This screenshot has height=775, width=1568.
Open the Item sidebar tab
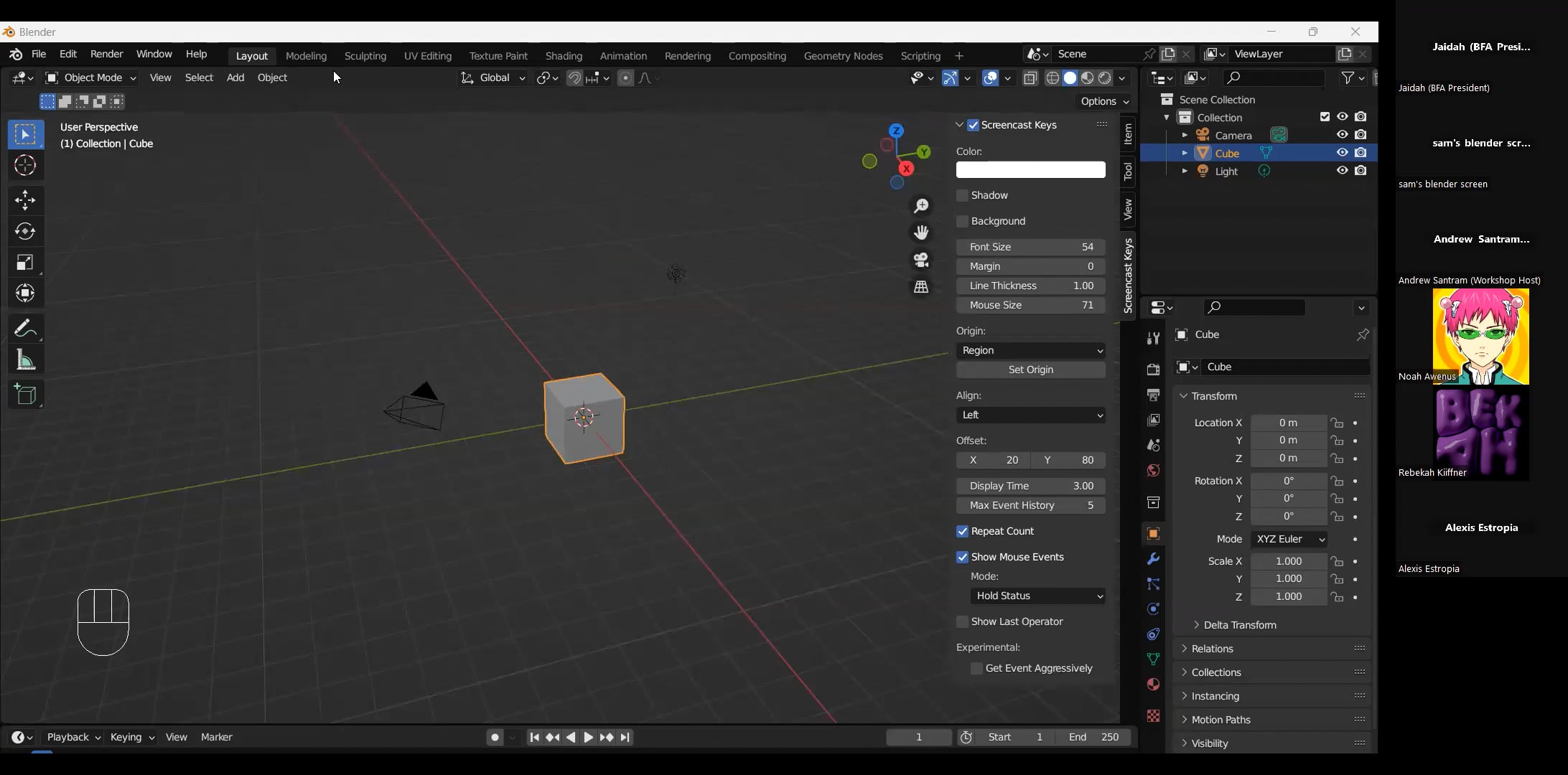coord(1128,134)
